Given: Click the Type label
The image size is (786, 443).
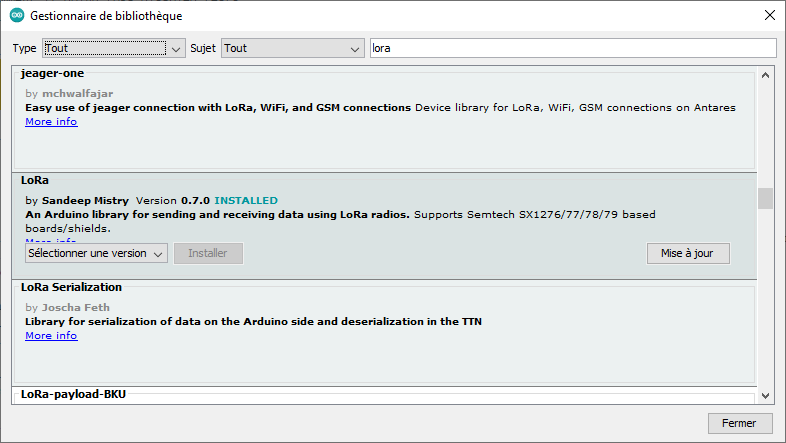Looking at the screenshot, I should [24, 48].
